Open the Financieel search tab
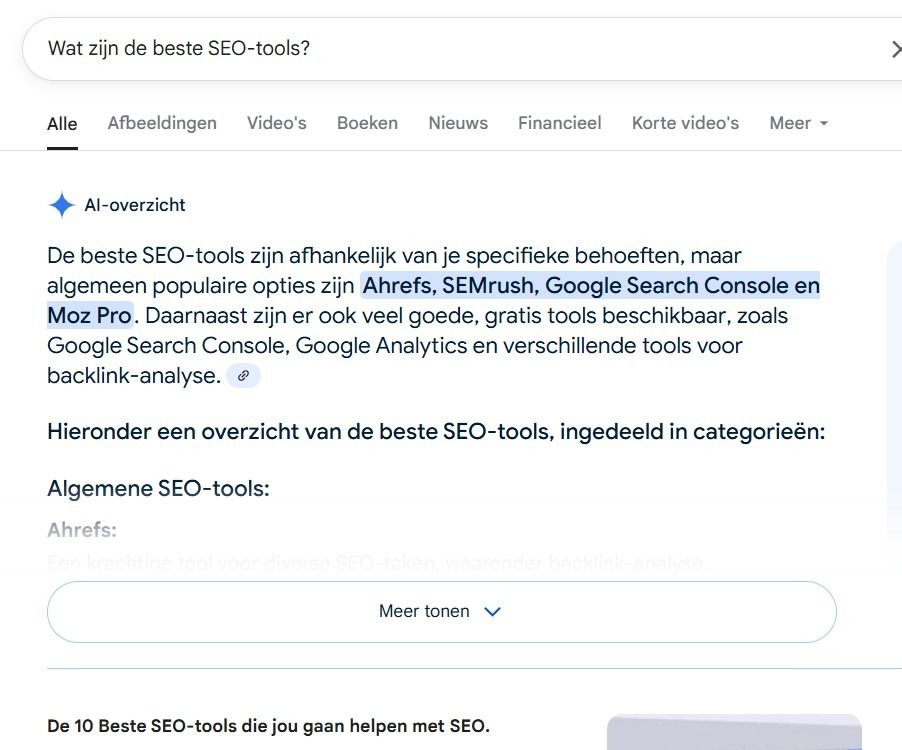Screen dimensions: 902x750 (x=560, y=123)
